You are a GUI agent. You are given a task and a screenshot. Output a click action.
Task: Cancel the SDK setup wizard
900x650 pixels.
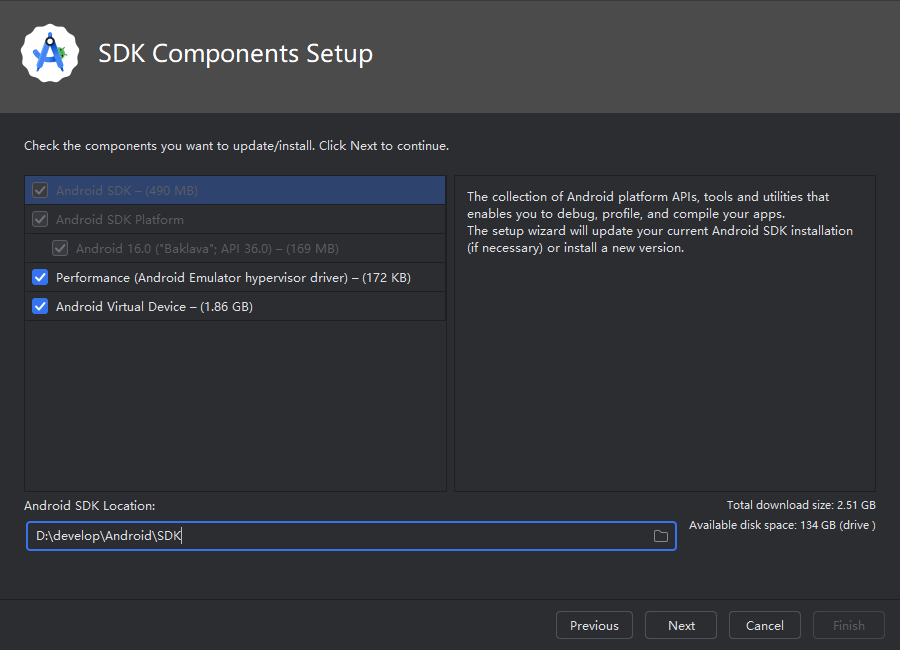tap(764, 625)
